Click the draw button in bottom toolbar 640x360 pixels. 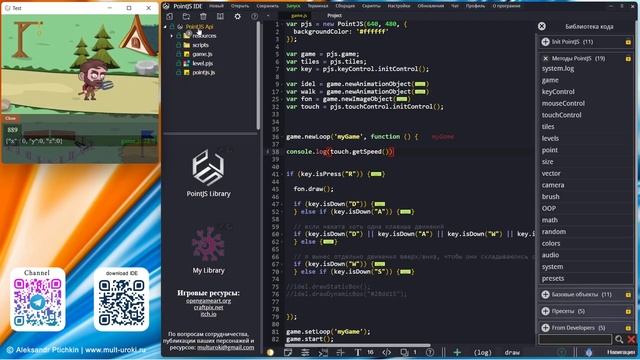coord(512,352)
